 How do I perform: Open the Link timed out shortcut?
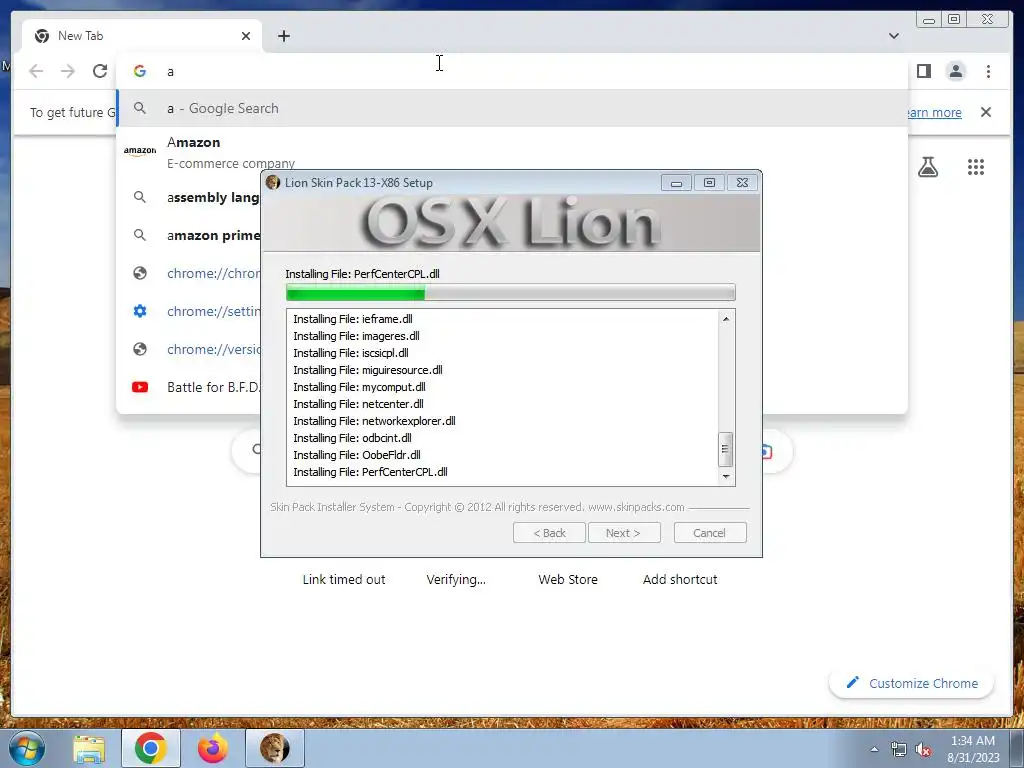click(344, 579)
